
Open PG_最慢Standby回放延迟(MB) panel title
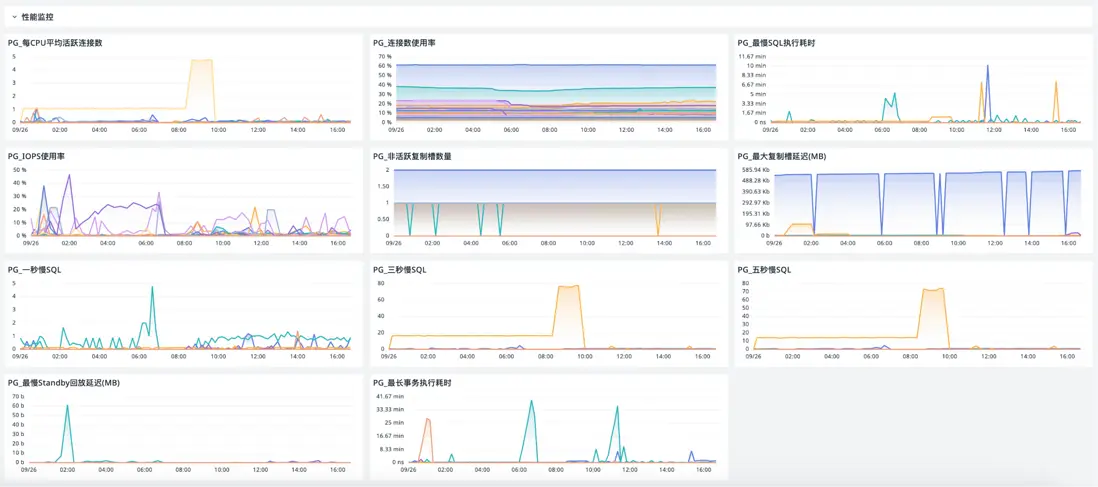click(66, 383)
